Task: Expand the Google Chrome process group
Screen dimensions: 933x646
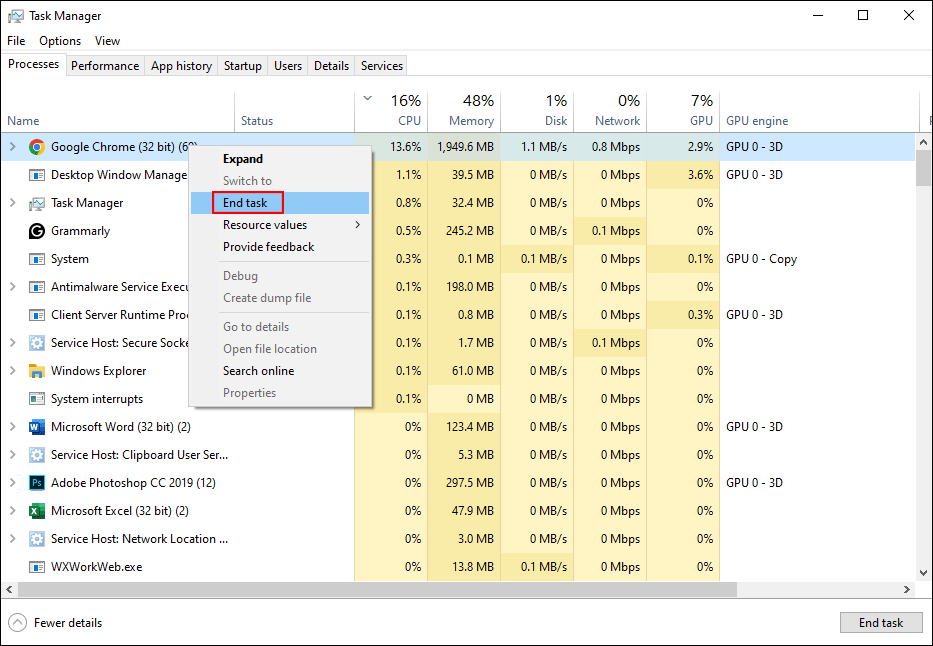Action: tap(10, 146)
